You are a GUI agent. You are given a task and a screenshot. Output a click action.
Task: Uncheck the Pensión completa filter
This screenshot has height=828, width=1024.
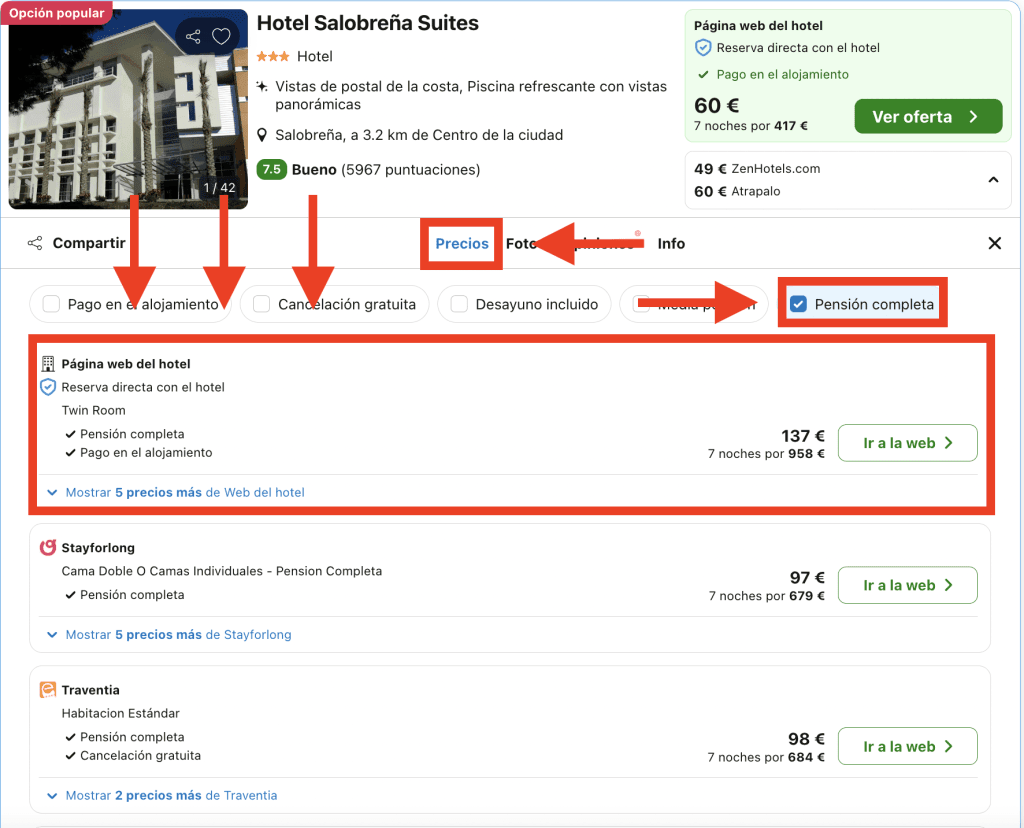pos(798,304)
